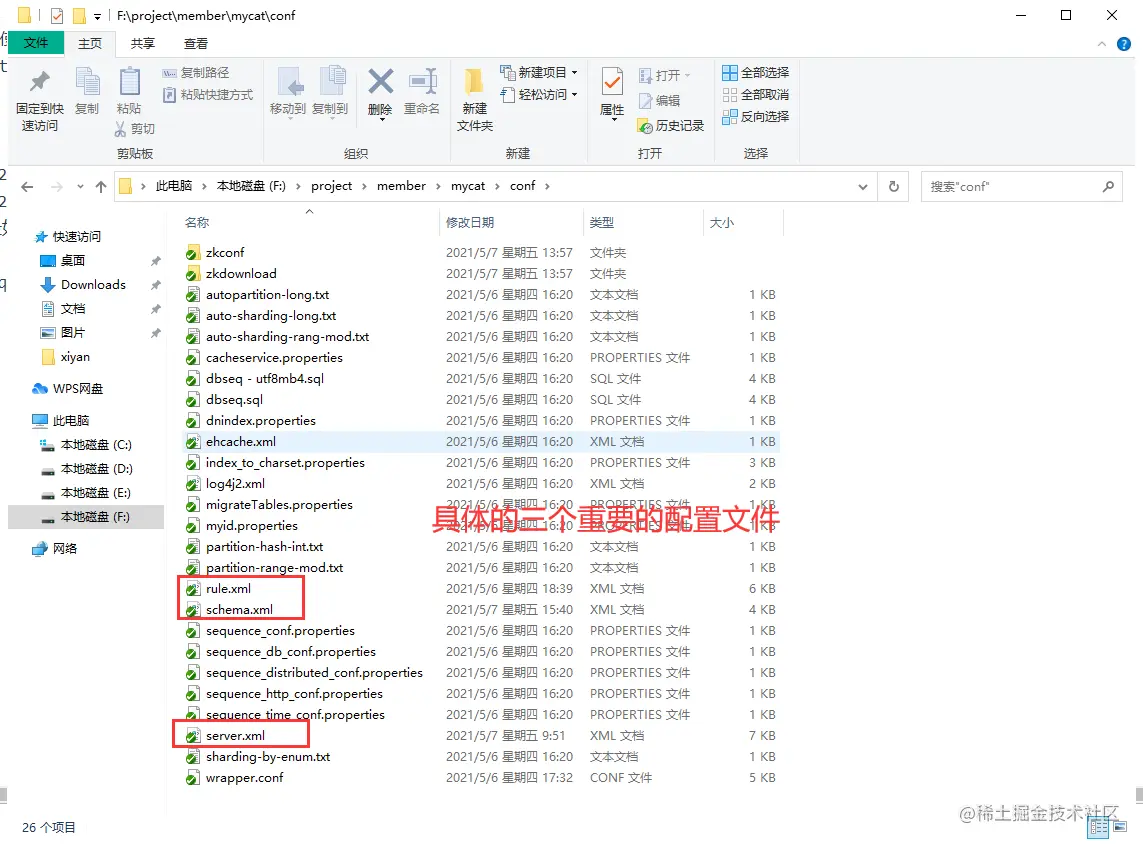The height and width of the screenshot is (847, 1143).
Task: Select Quick access (快速访问) in sidebar
Action: point(68,237)
